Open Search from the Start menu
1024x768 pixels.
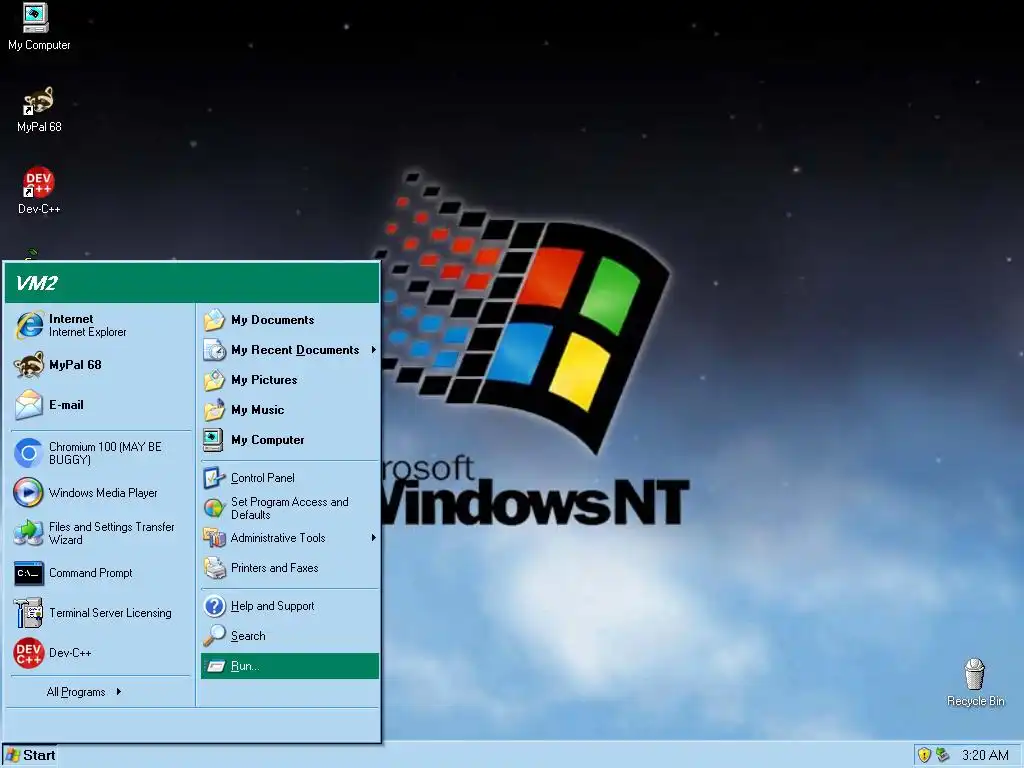point(290,636)
